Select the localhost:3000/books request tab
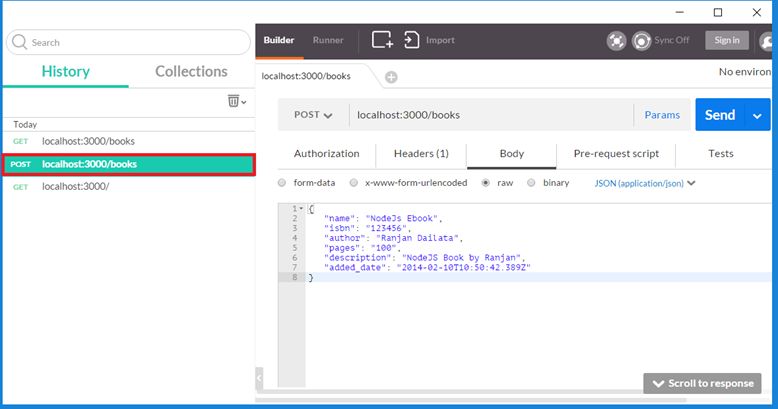This screenshot has width=778, height=409. [306, 76]
